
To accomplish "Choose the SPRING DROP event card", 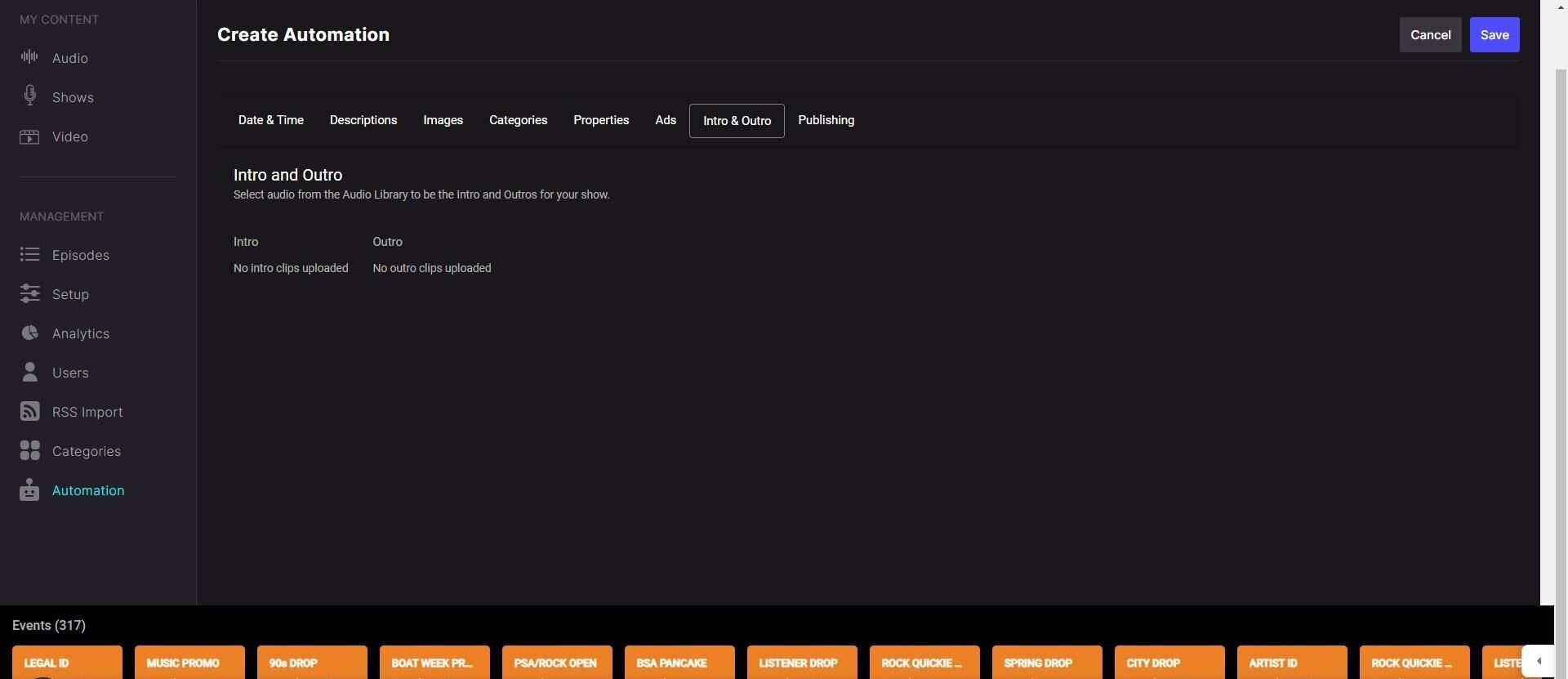I will (1047, 663).
